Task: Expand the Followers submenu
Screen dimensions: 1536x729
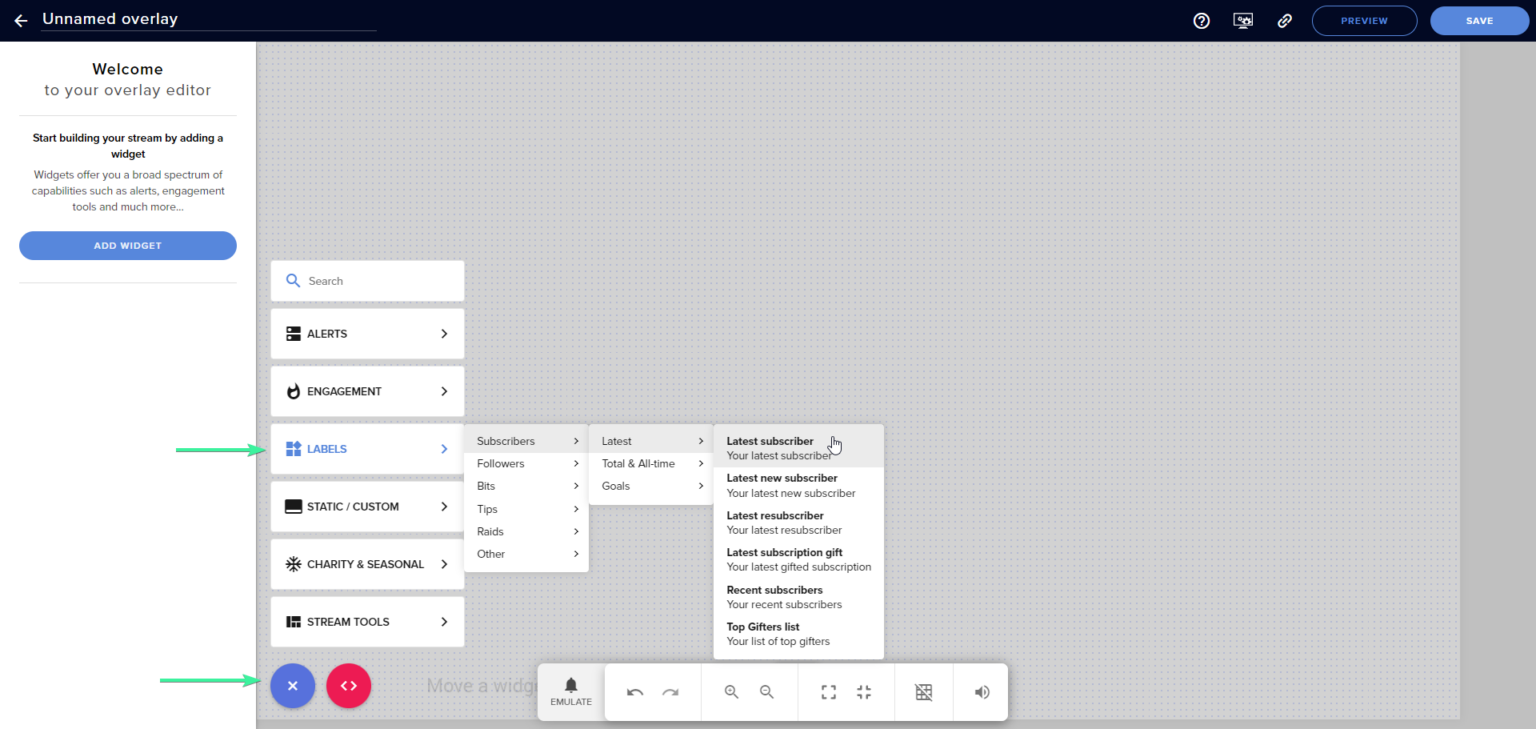Action: 525,463
